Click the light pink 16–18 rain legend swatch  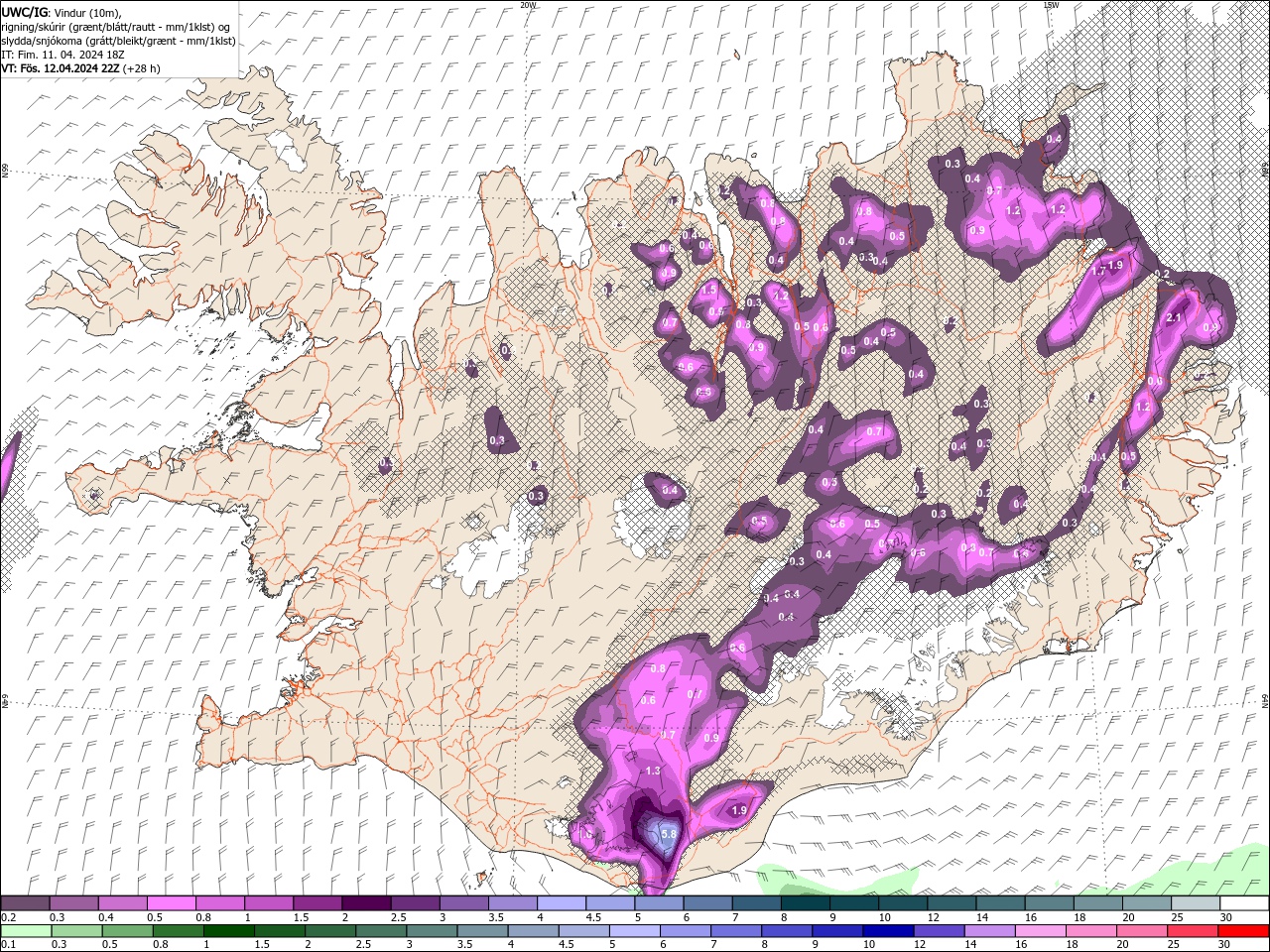pyautogui.click(x=1041, y=931)
